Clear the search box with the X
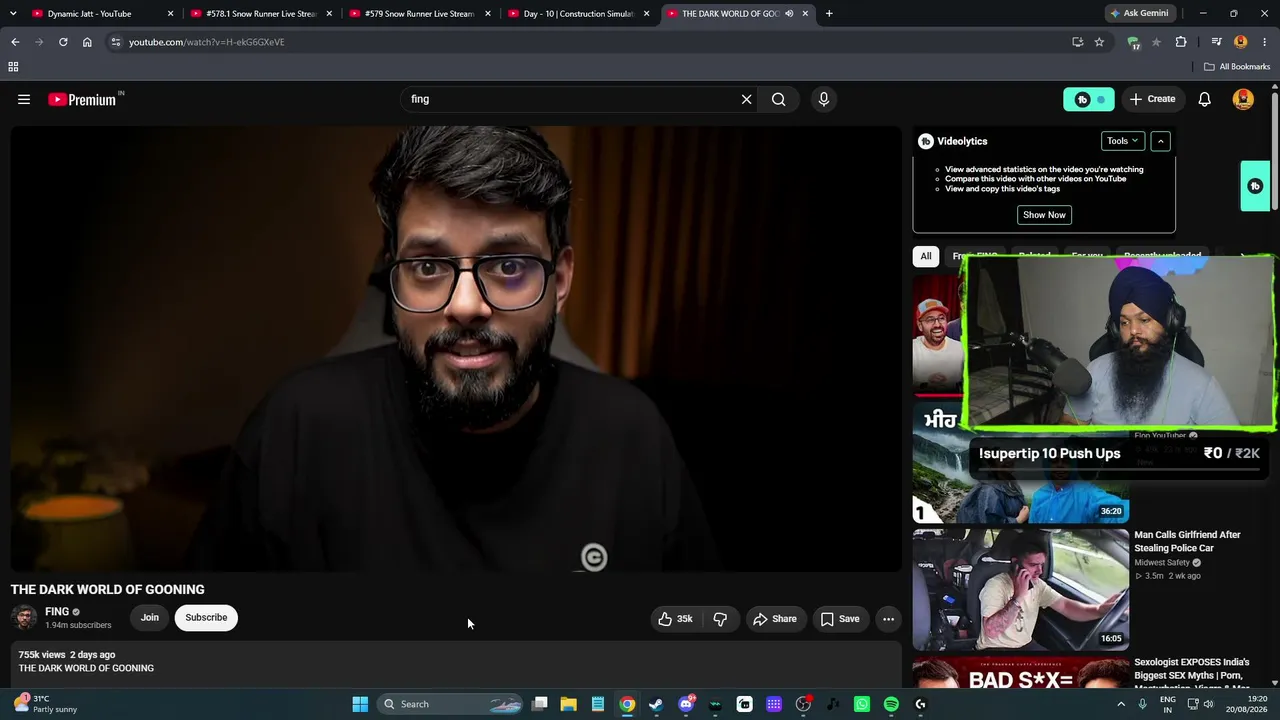1280x720 pixels. 746,99
